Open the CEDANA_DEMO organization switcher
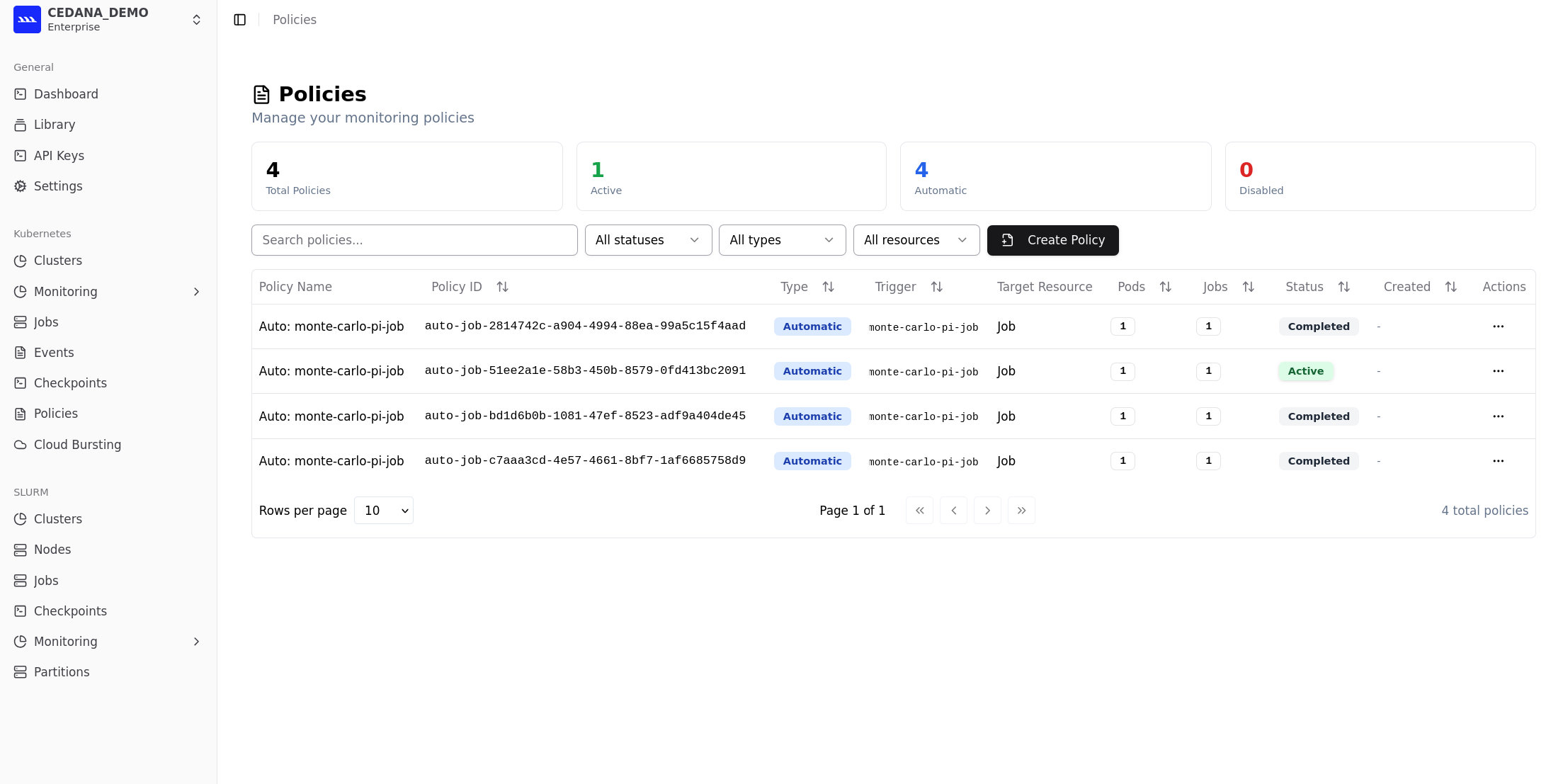1568x784 pixels. pos(196,20)
